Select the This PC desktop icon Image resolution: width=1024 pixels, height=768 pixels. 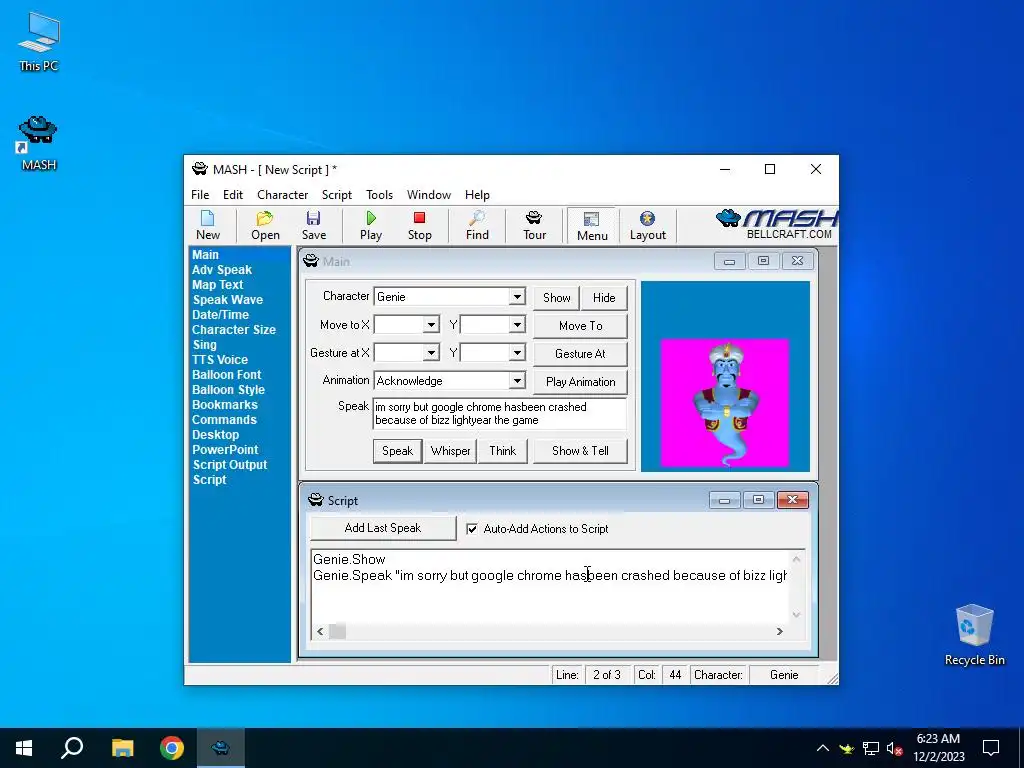tap(39, 42)
